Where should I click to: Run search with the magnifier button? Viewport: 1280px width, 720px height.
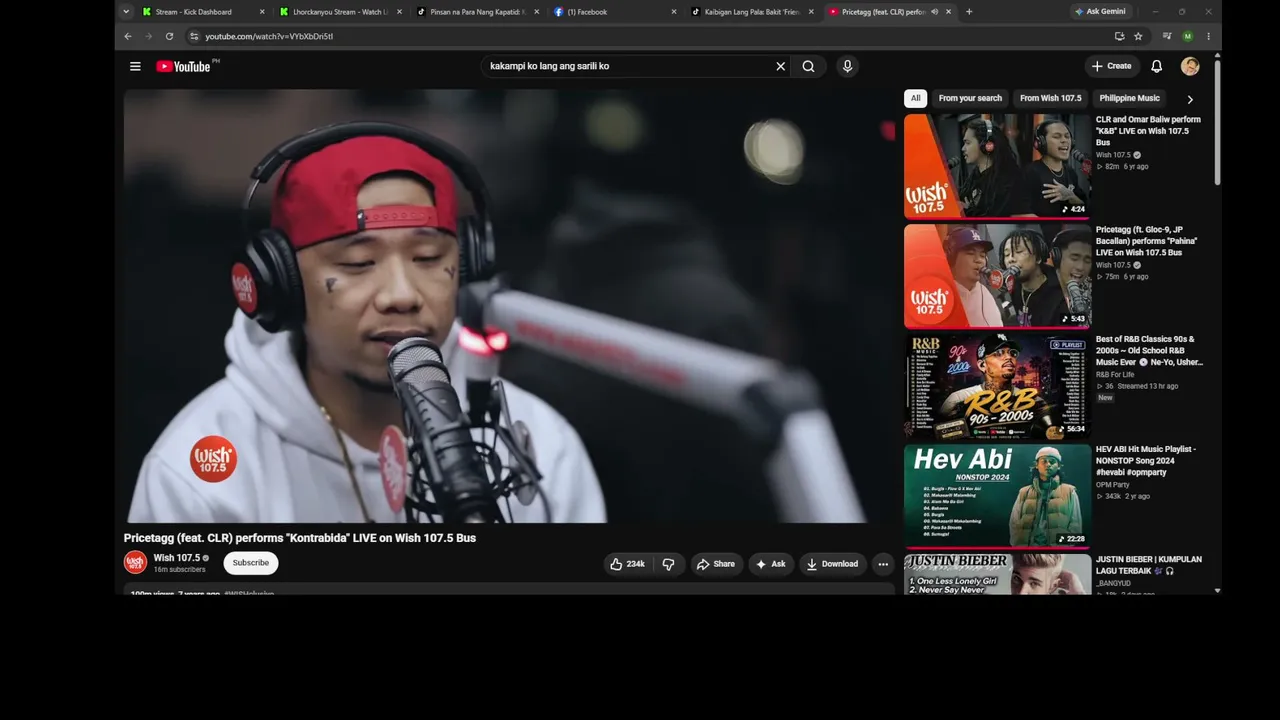coord(808,67)
